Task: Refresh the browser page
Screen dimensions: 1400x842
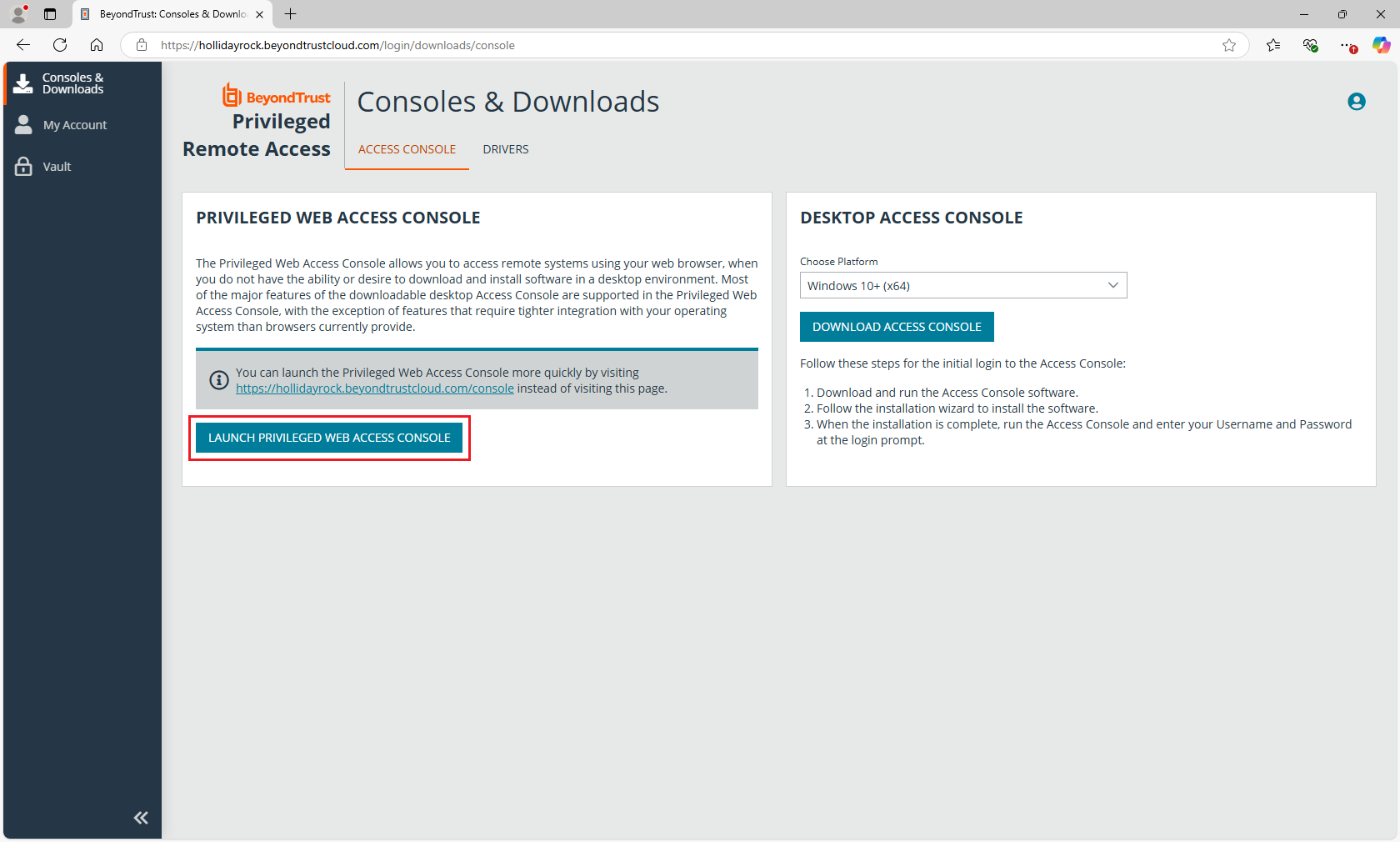Action: [60, 45]
